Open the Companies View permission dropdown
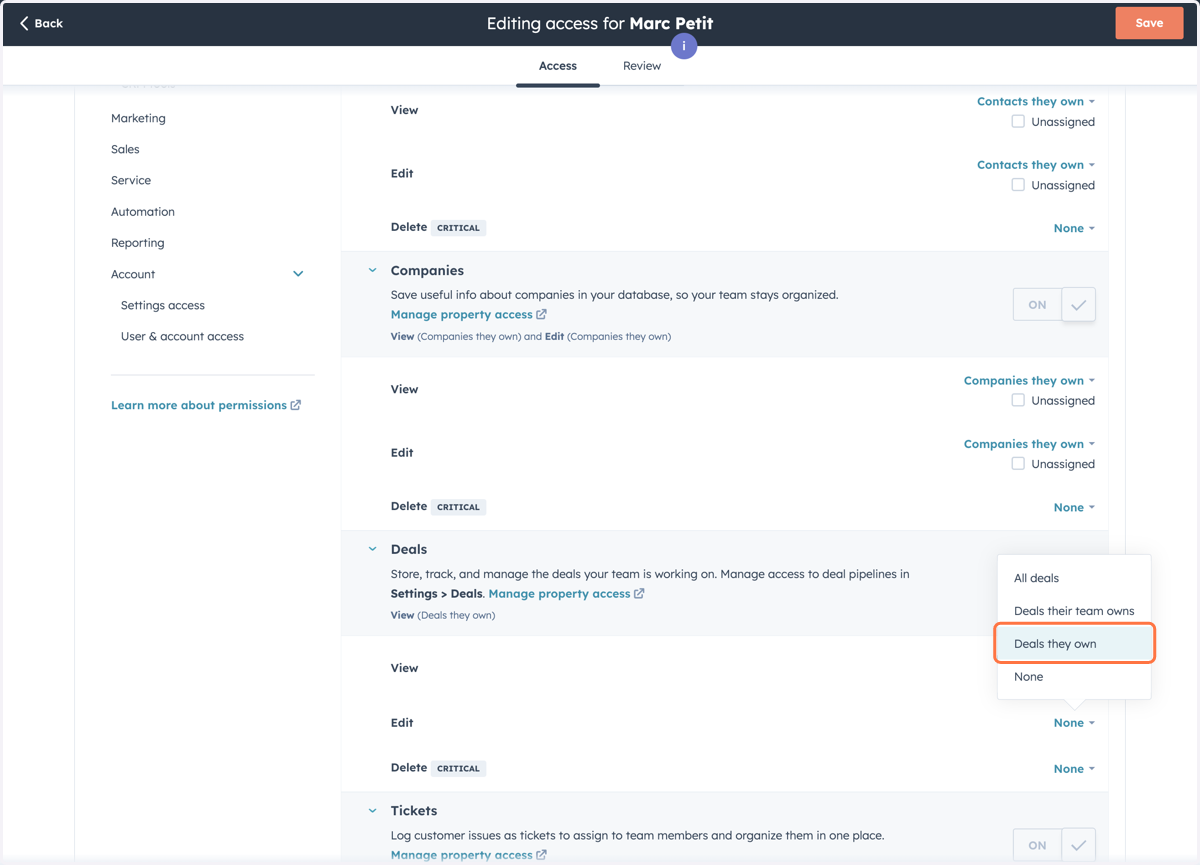The width and height of the screenshot is (1200, 865). tap(1029, 380)
